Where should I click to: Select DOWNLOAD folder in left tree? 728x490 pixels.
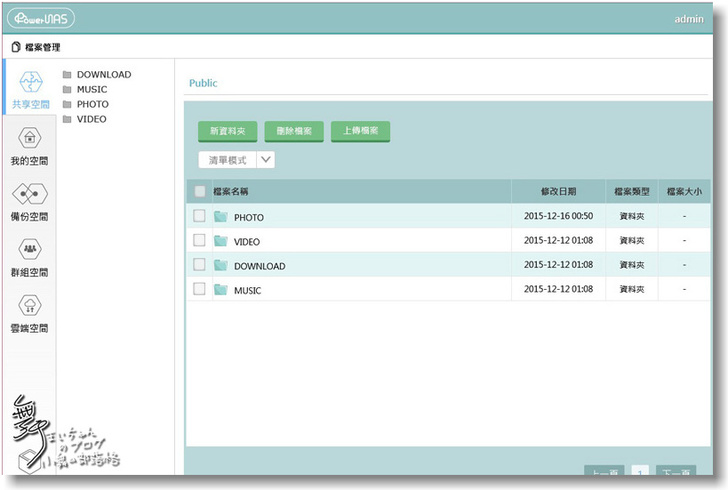point(103,75)
